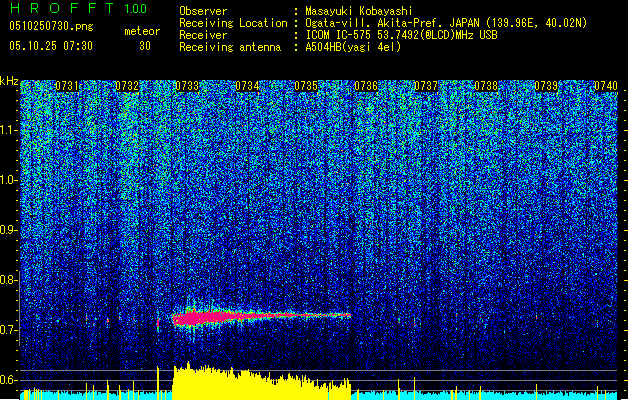Click the 0735 time marker
This screenshot has height=400, width=629.
point(306,86)
